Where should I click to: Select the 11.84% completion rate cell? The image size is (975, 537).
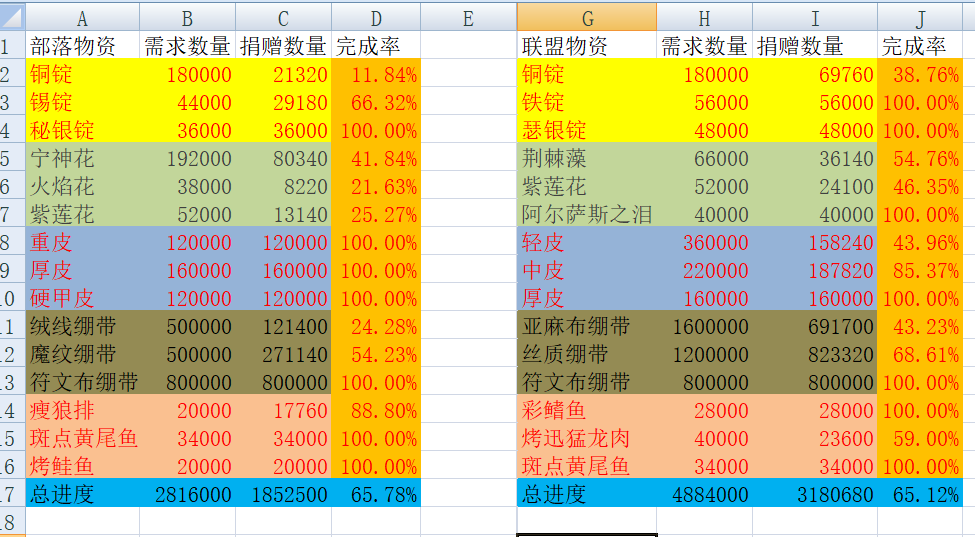pos(376,74)
